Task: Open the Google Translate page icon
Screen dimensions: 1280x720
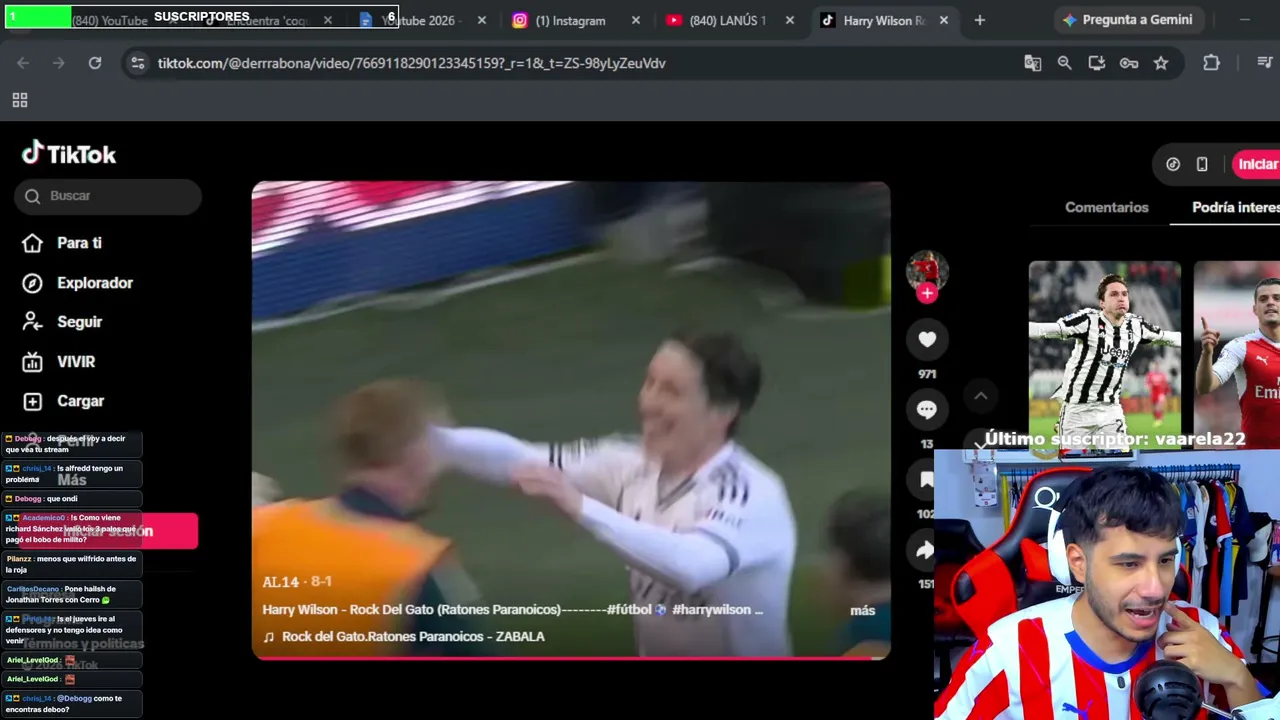Action: click(1033, 63)
